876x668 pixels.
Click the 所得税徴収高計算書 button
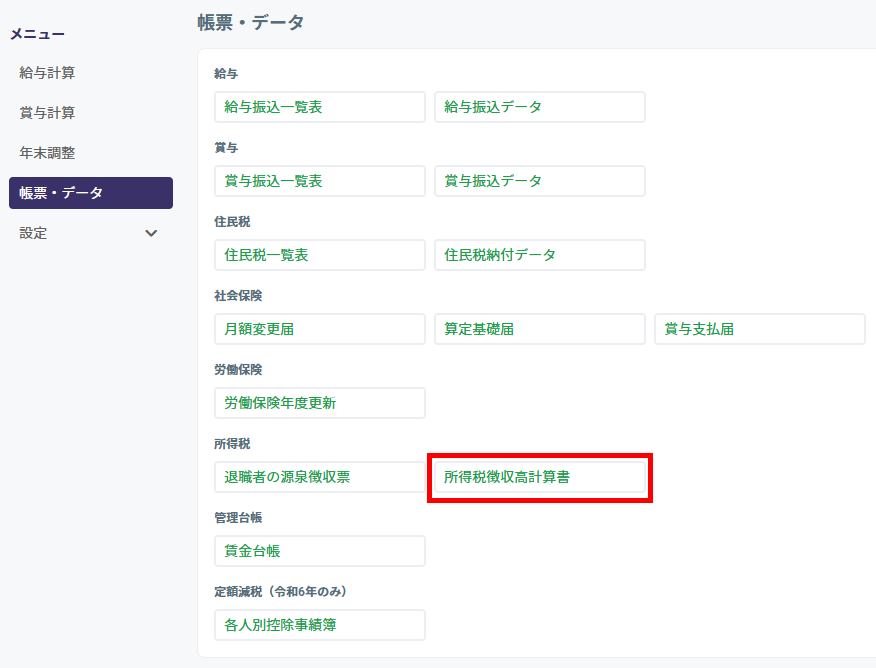pyautogui.click(x=539, y=477)
